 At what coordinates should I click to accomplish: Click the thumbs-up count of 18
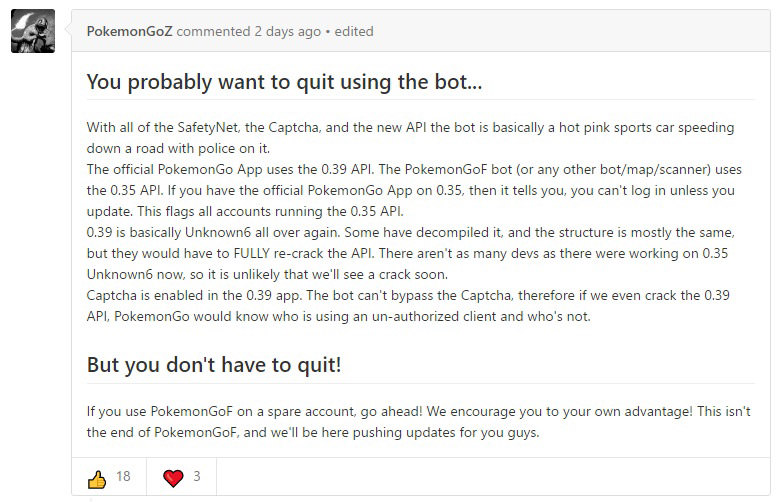coord(123,476)
